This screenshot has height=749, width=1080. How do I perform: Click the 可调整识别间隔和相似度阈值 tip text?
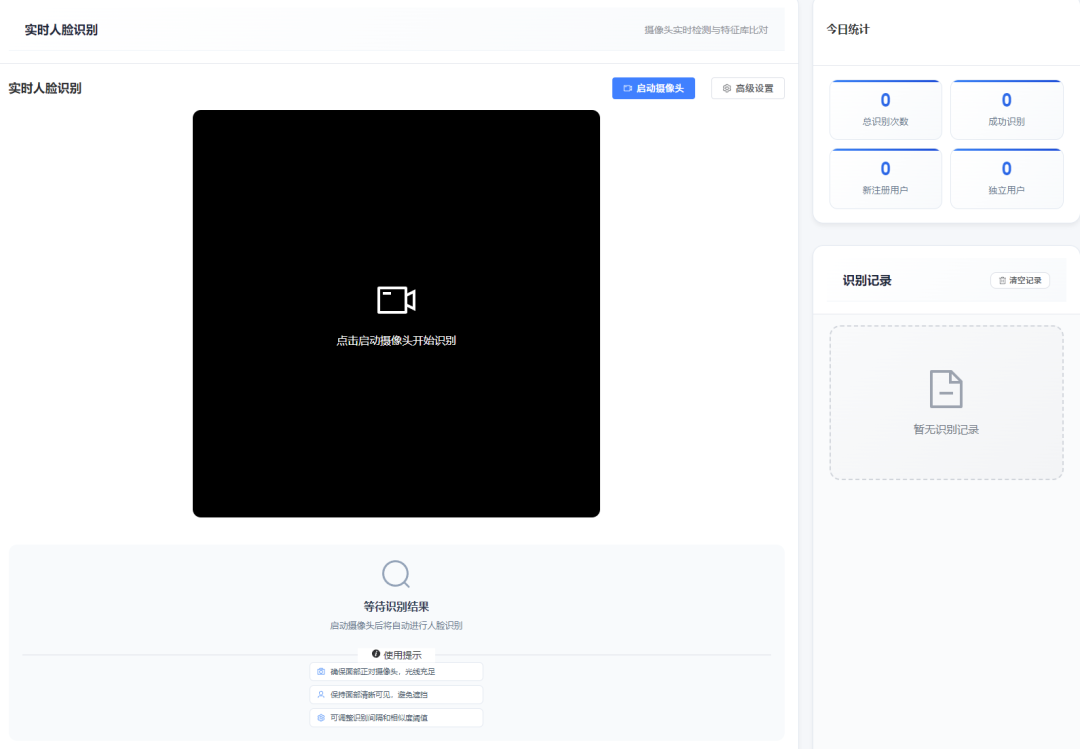tap(379, 717)
